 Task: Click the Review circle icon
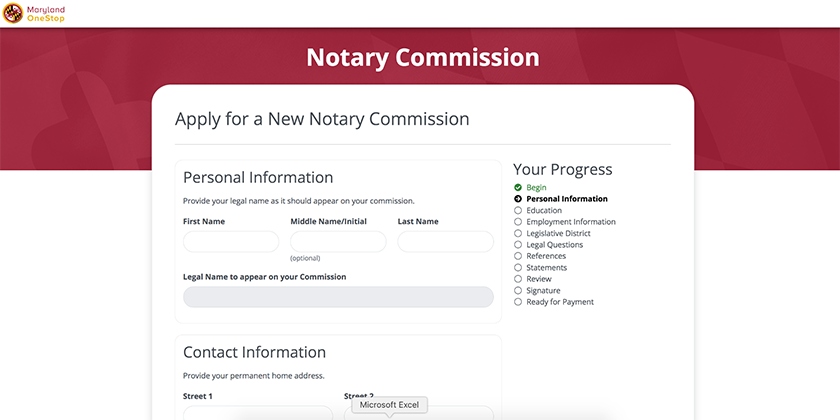coord(518,279)
